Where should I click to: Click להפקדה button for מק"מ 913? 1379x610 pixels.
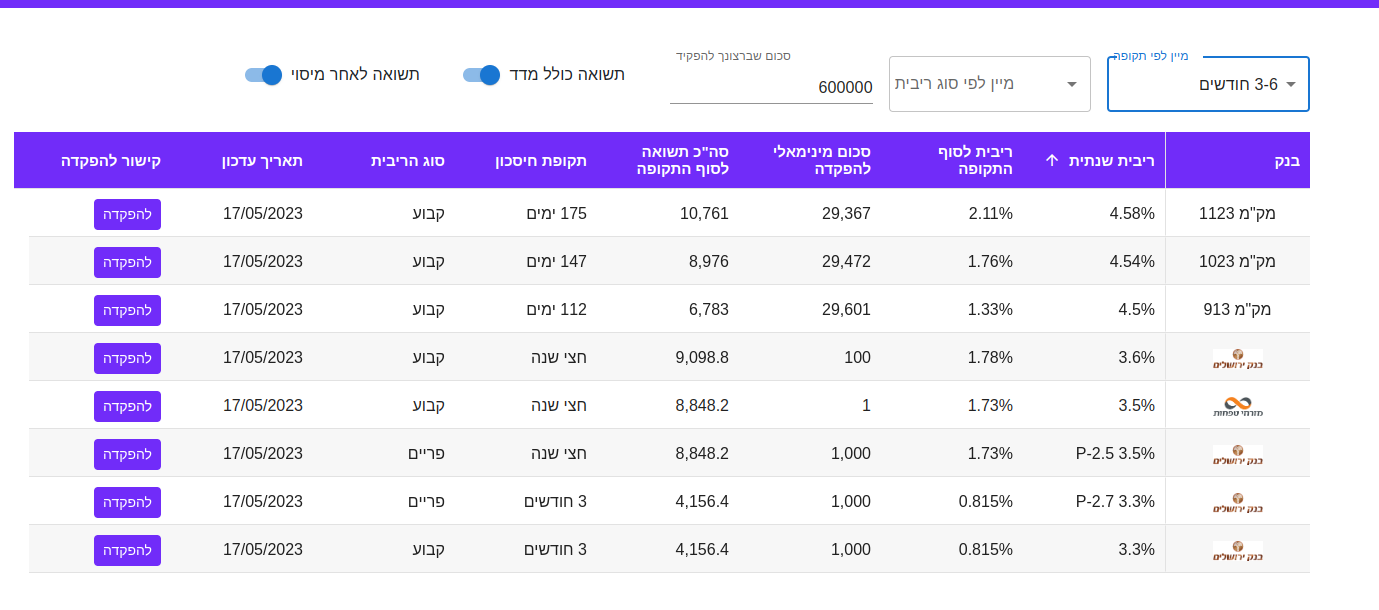127,310
